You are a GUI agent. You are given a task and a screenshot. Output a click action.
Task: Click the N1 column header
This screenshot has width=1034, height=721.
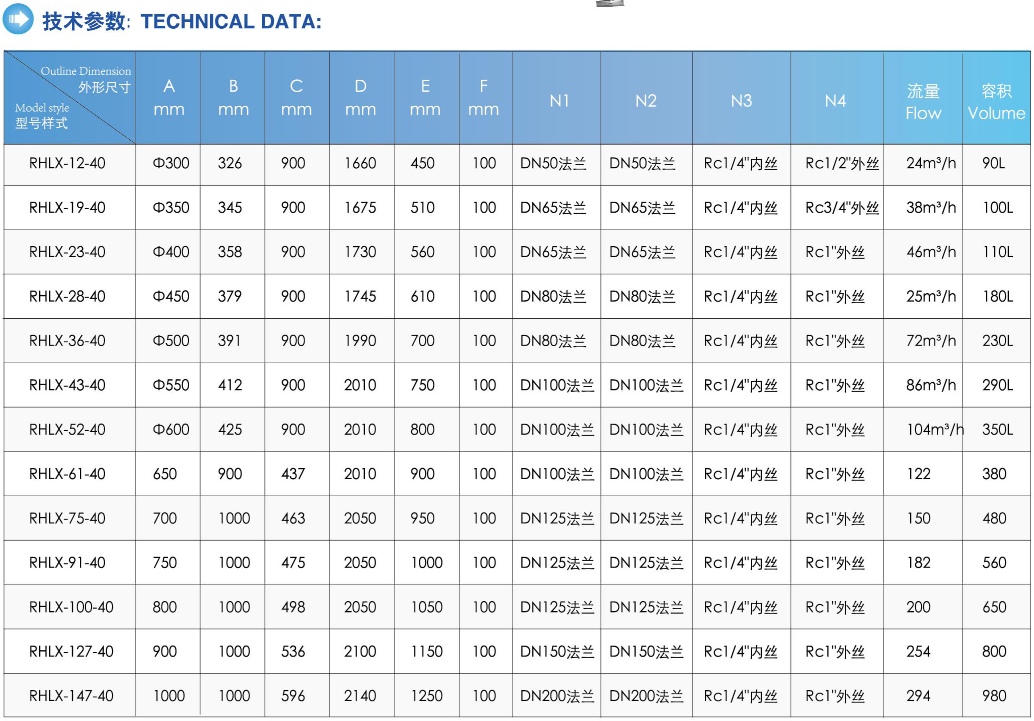coord(559,100)
